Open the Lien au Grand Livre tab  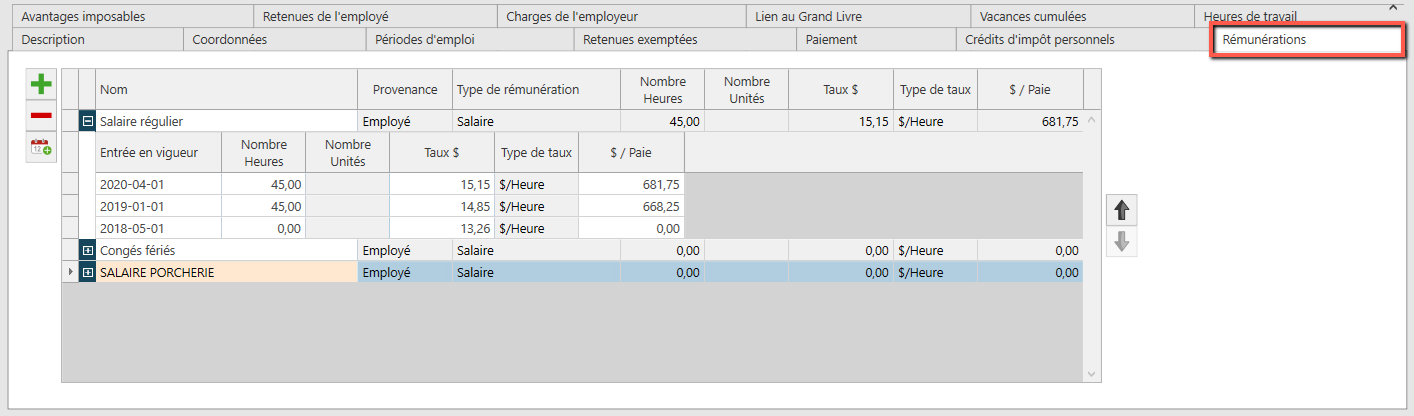858,16
